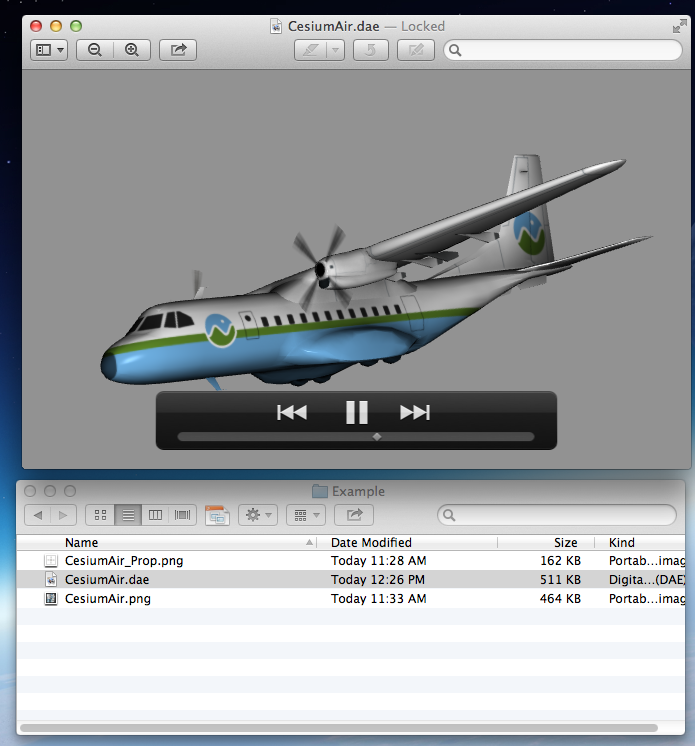Zoom the Preview window with green button
This screenshot has height=746, width=695.
pyautogui.click(x=76, y=26)
